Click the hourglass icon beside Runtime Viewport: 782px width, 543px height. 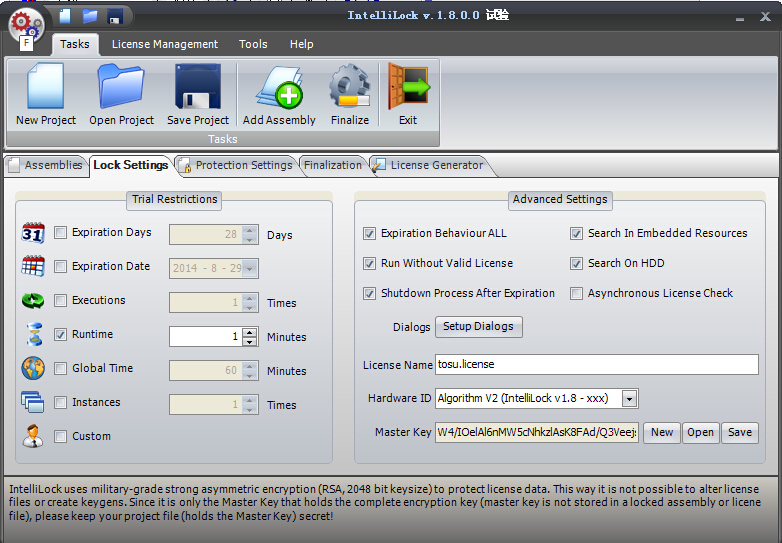(34, 334)
